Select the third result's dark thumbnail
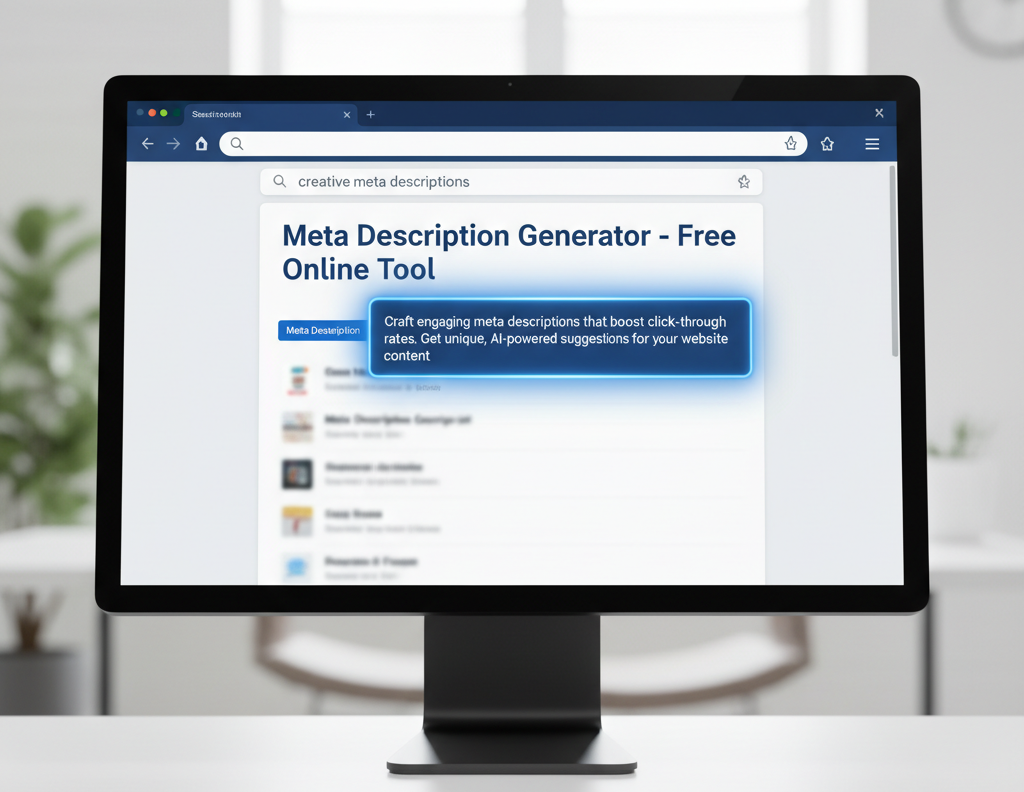 pyautogui.click(x=298, y=474)
